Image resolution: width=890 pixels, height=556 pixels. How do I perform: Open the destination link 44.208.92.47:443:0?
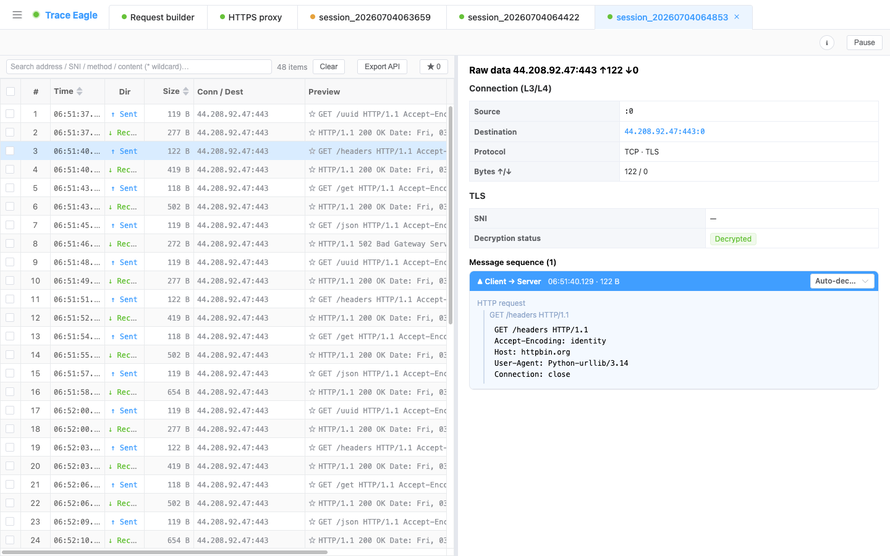pos(664,132)
